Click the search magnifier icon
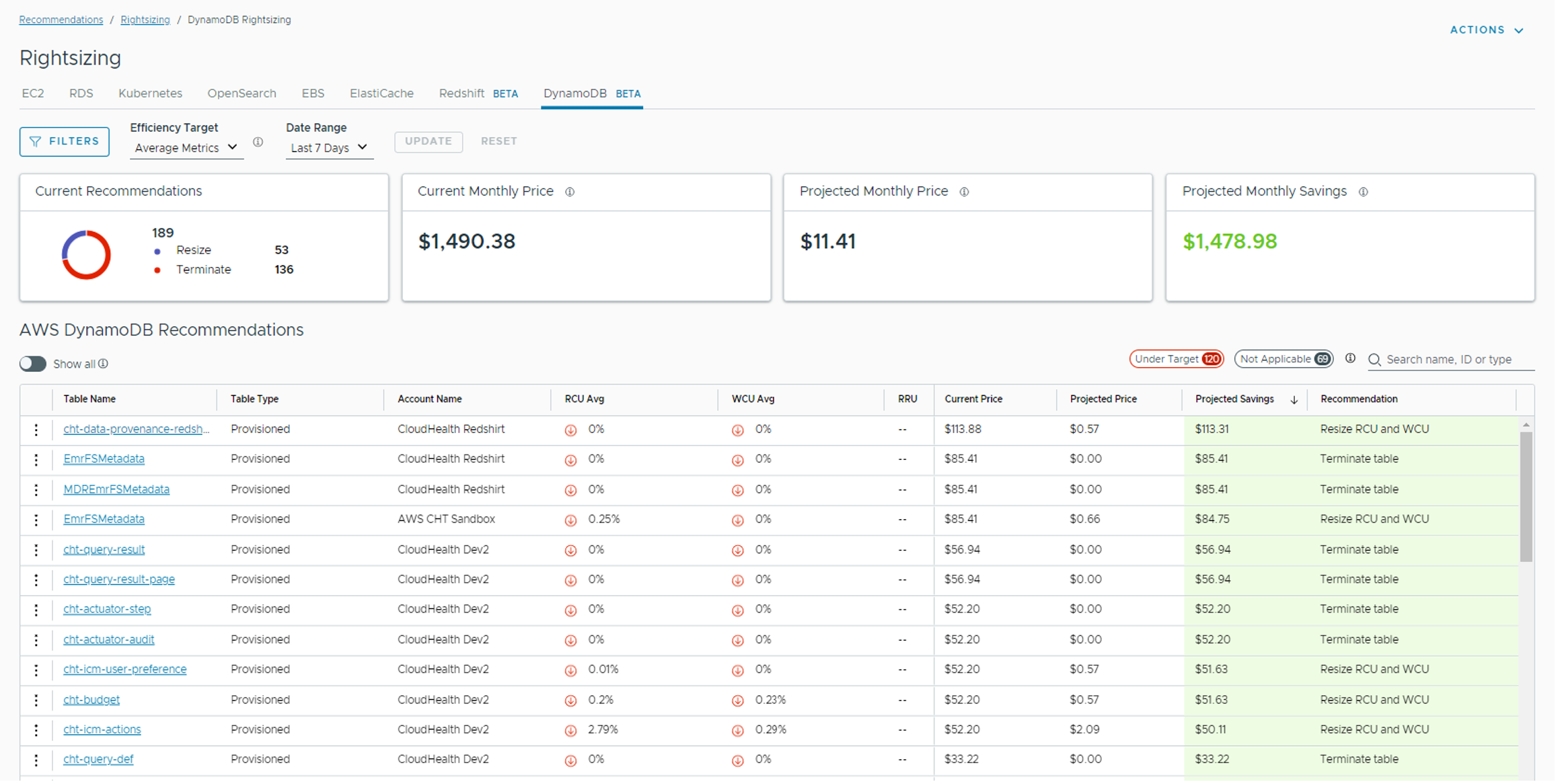 pos(1374,360)
